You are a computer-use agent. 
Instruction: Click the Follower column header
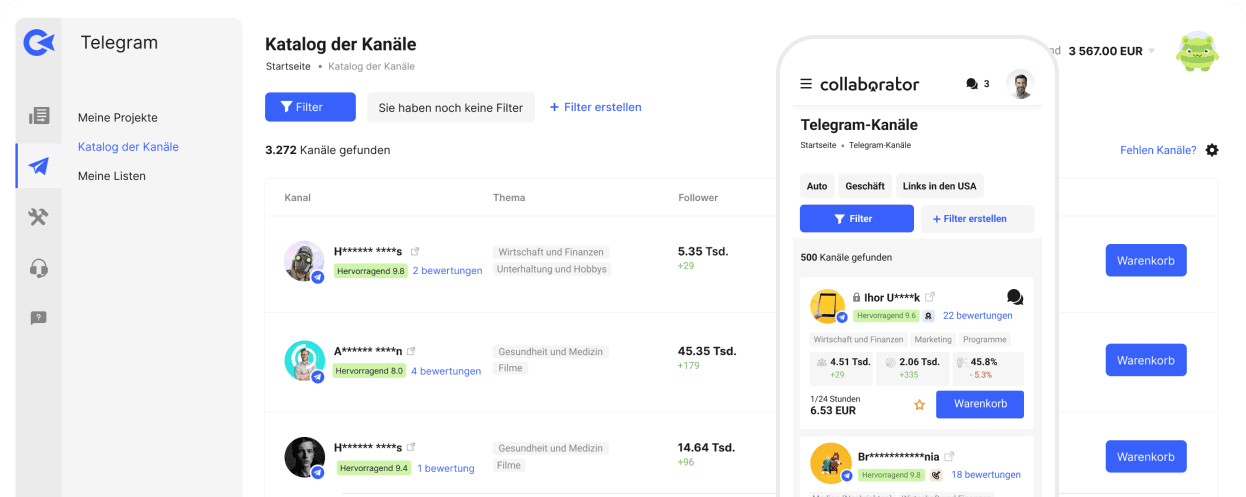click(x=698, y=197)
